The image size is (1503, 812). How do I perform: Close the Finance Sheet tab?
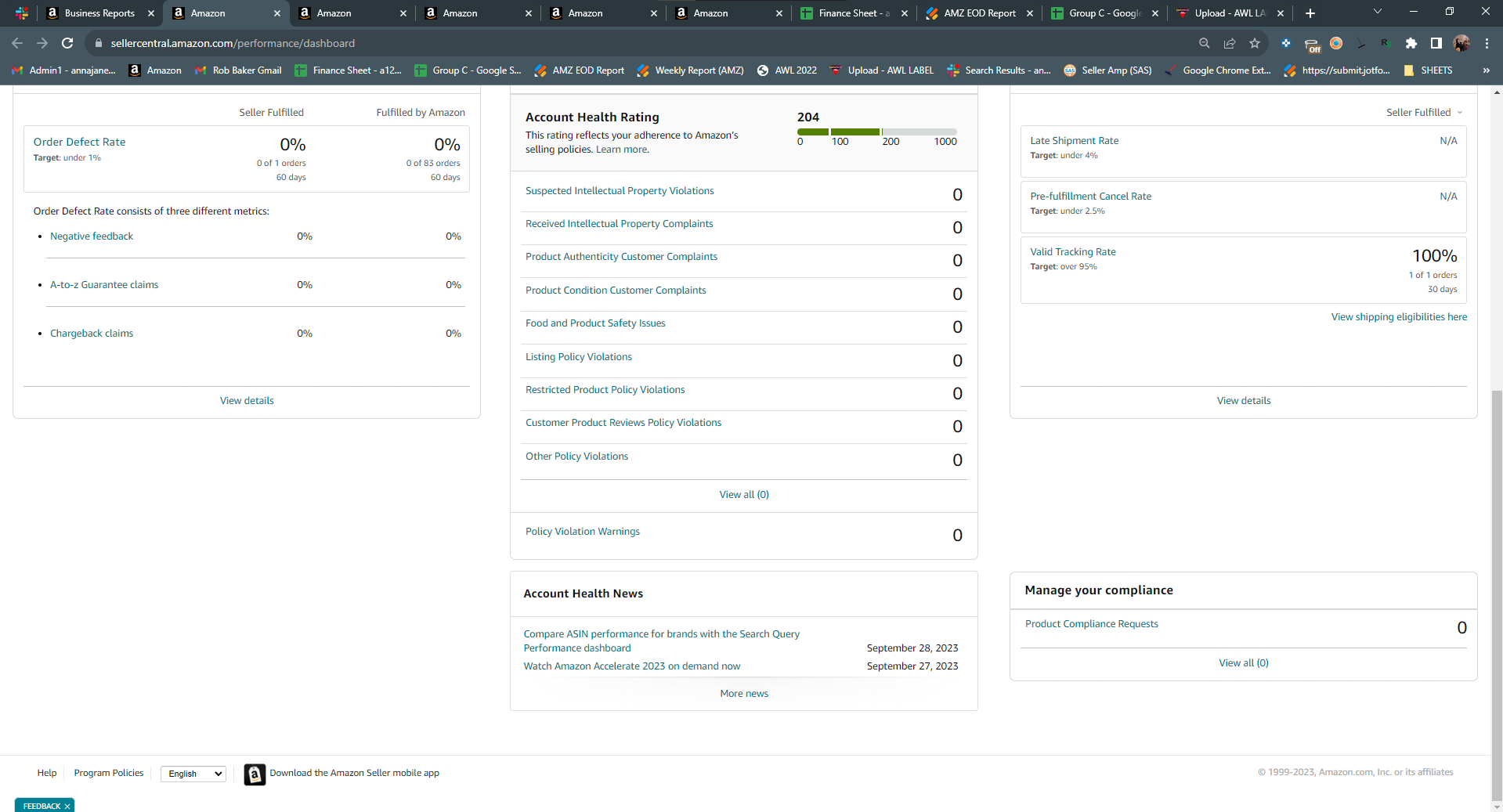click(905, 13)
